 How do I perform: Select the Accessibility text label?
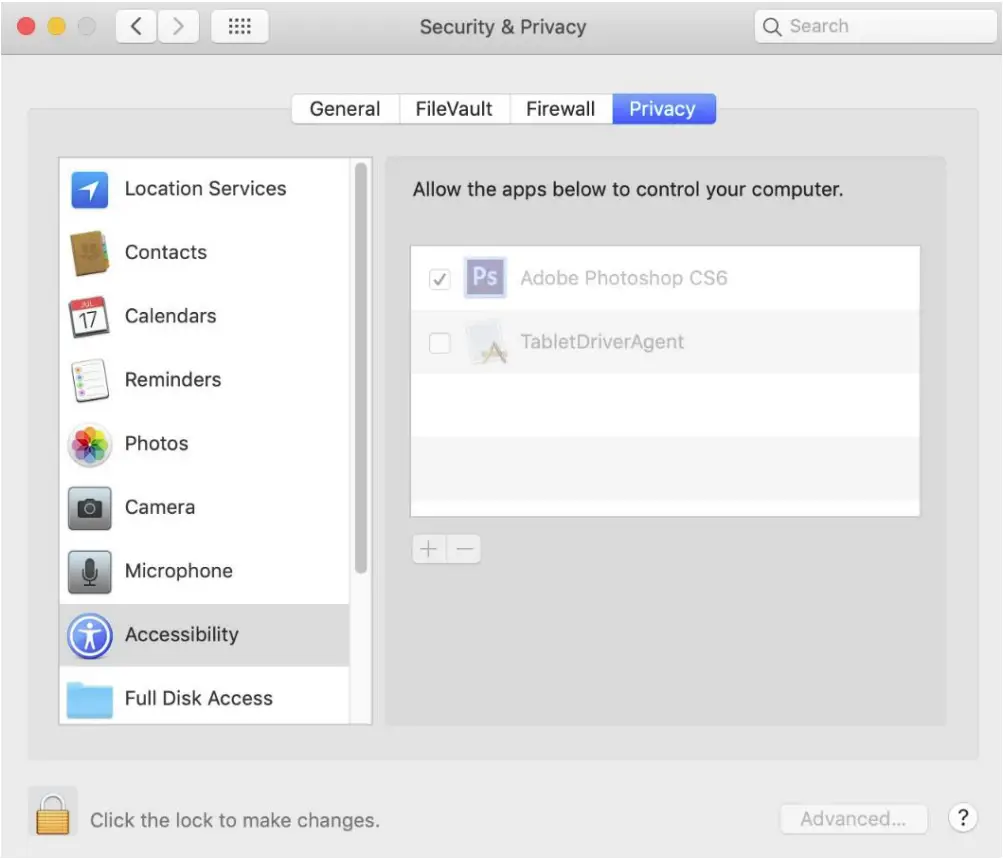182,635
